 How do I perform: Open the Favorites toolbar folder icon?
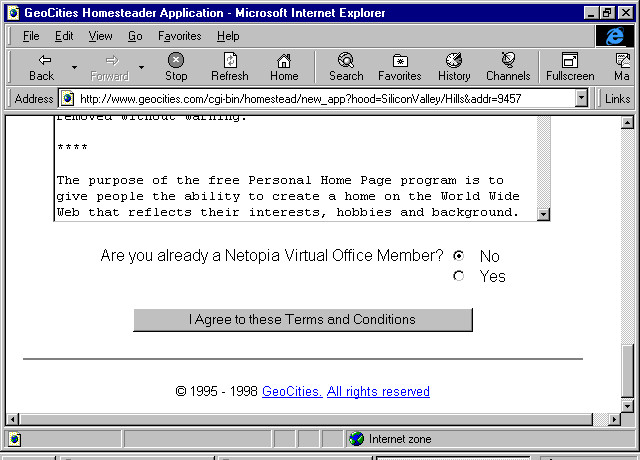400,61
